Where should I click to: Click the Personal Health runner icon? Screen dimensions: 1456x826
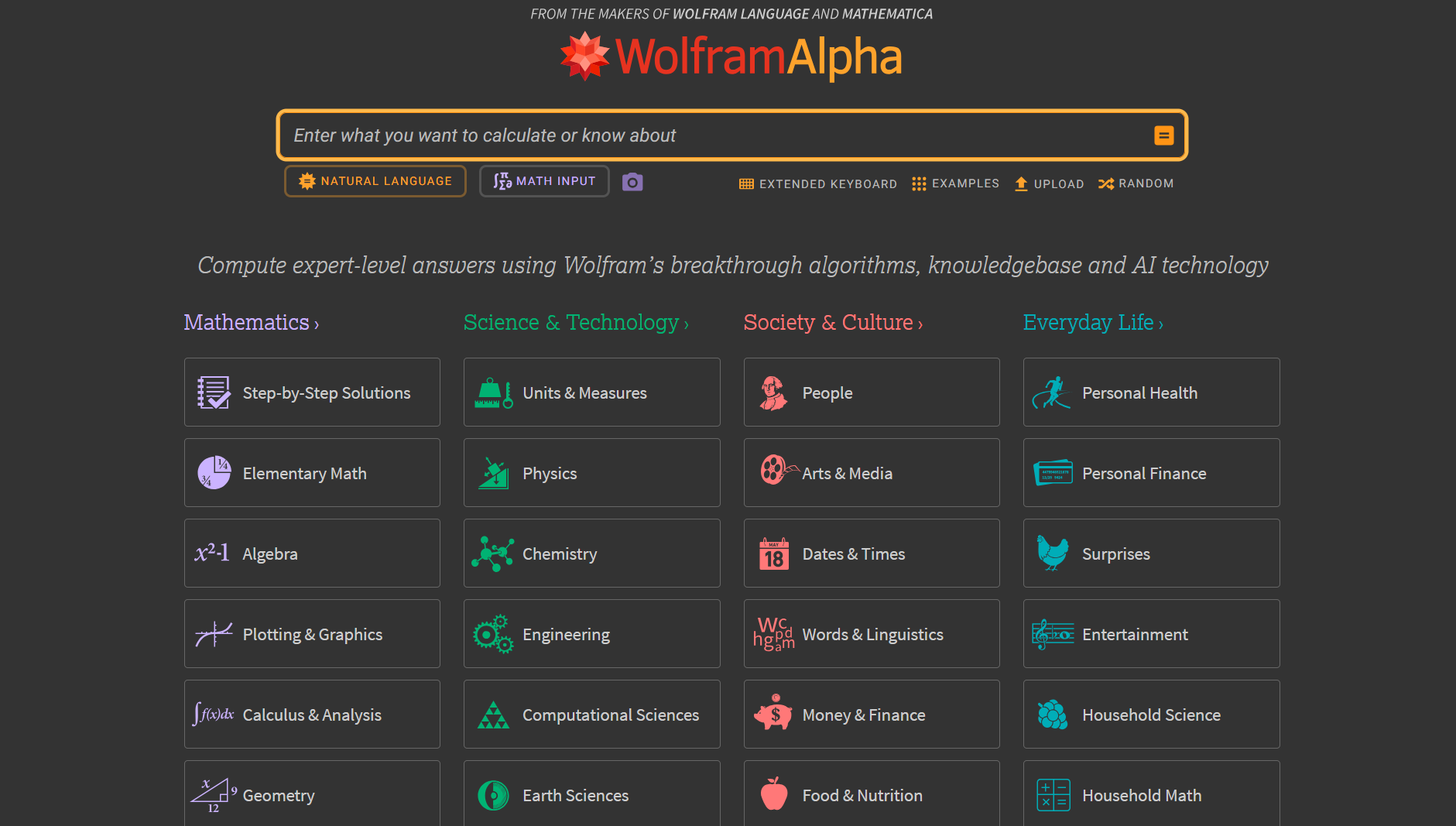tap(1052, 392)
